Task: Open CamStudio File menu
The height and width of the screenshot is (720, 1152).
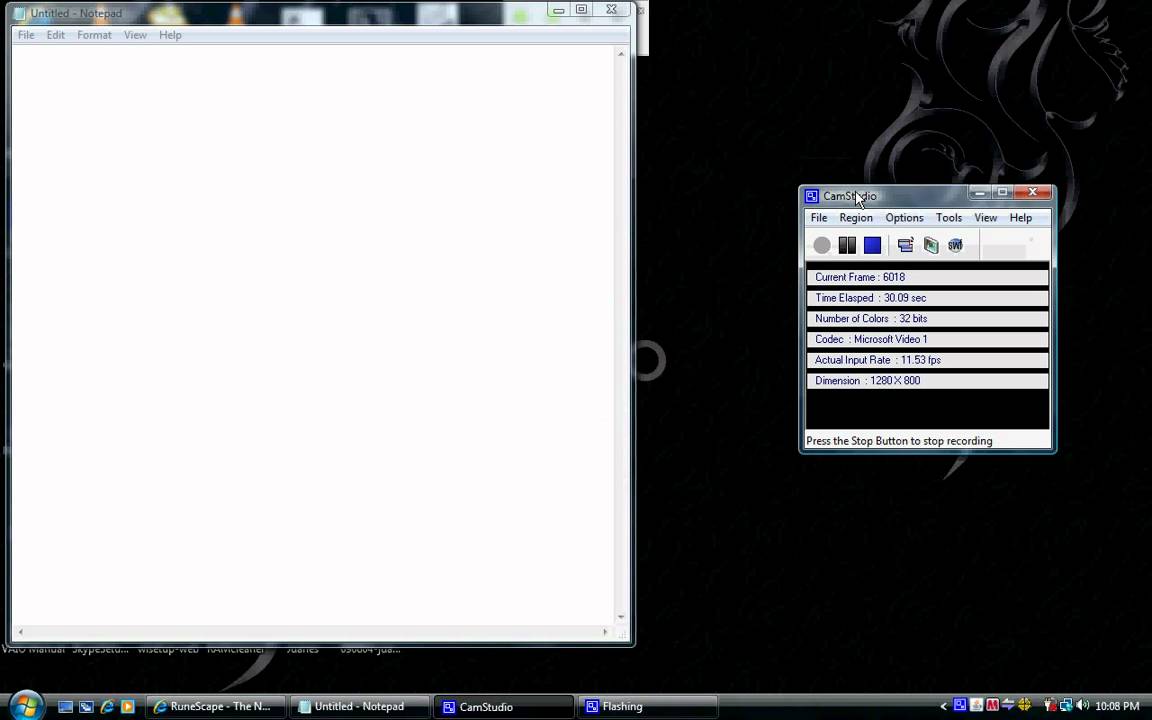Action: [818, 217]
